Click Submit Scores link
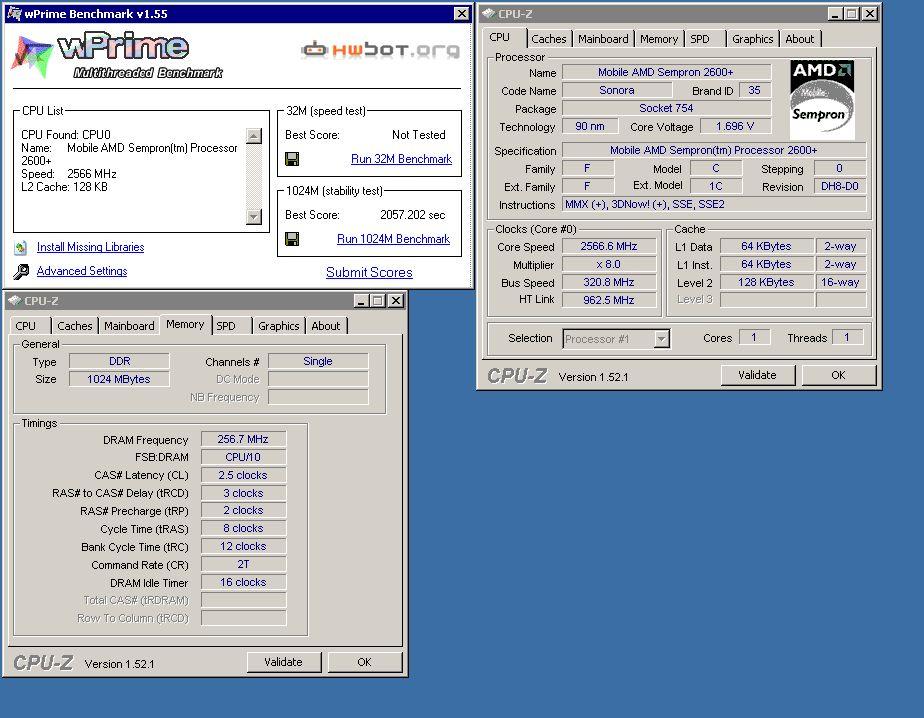The height and width of the screenshot is (718, 924). (369, 272)
